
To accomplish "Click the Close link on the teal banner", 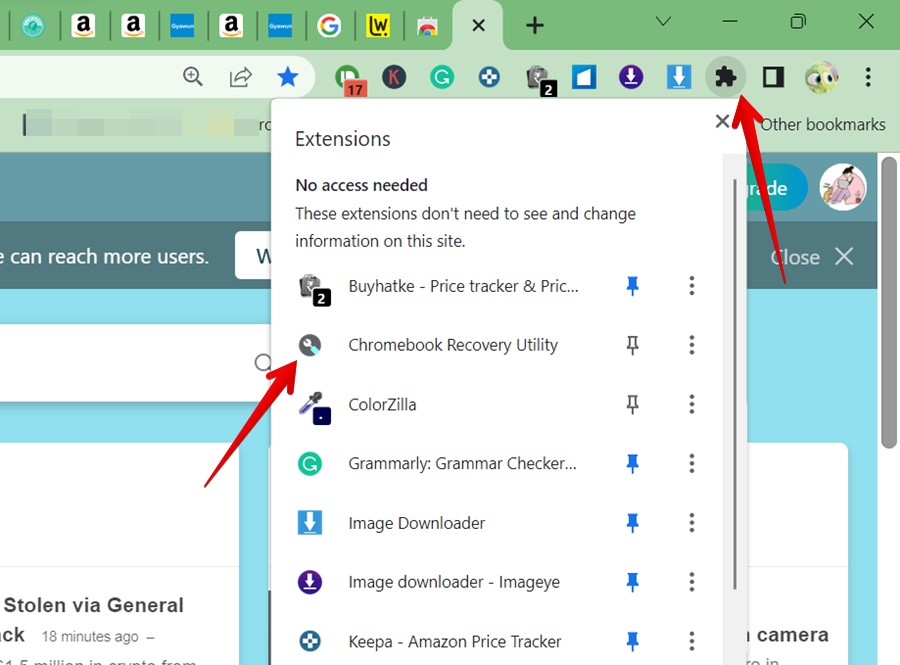I will click(793, 256).
